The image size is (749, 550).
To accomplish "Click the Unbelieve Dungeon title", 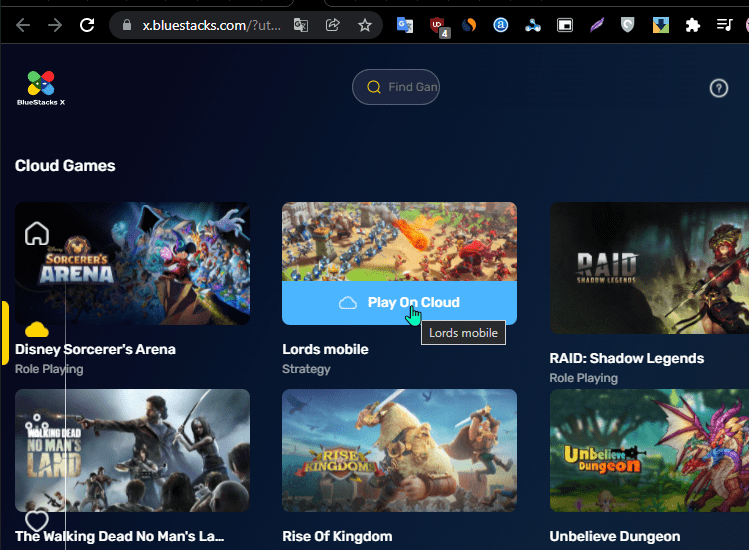I will 615,536.
